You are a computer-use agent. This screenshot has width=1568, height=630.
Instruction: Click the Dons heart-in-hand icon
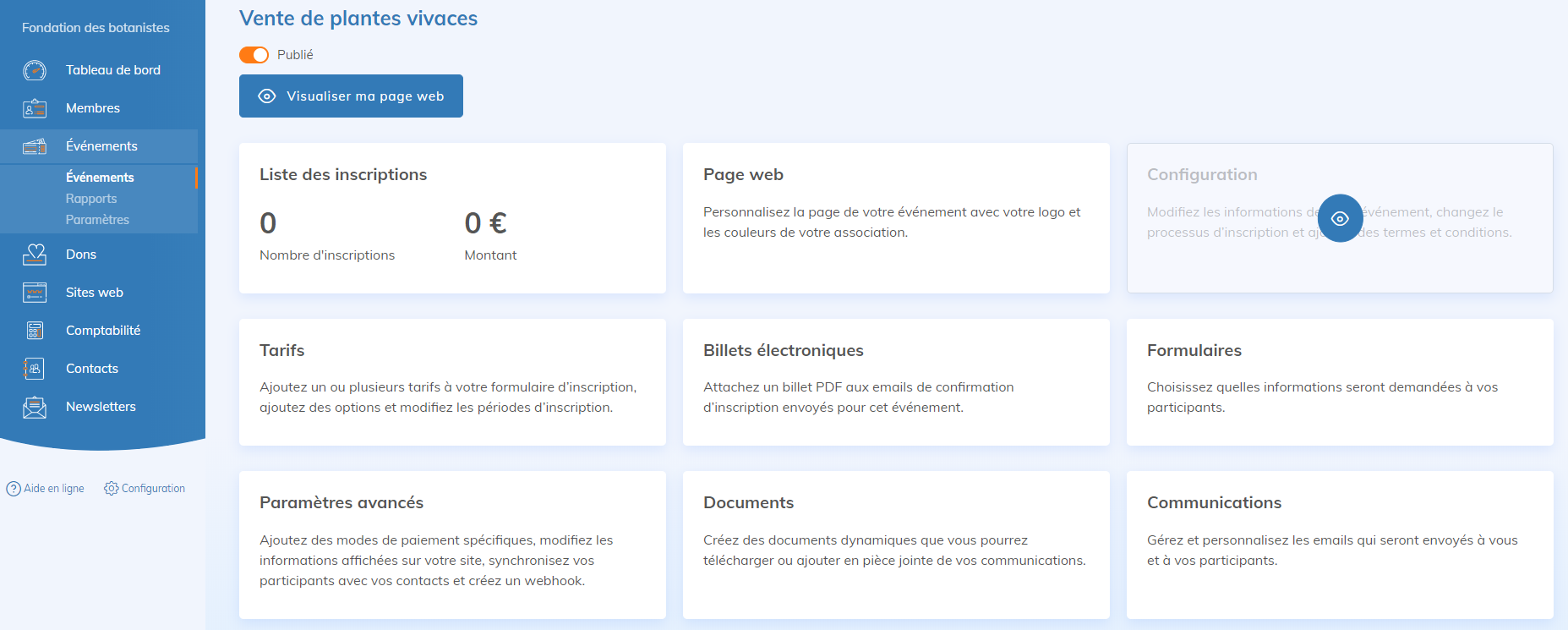[35, 255]
